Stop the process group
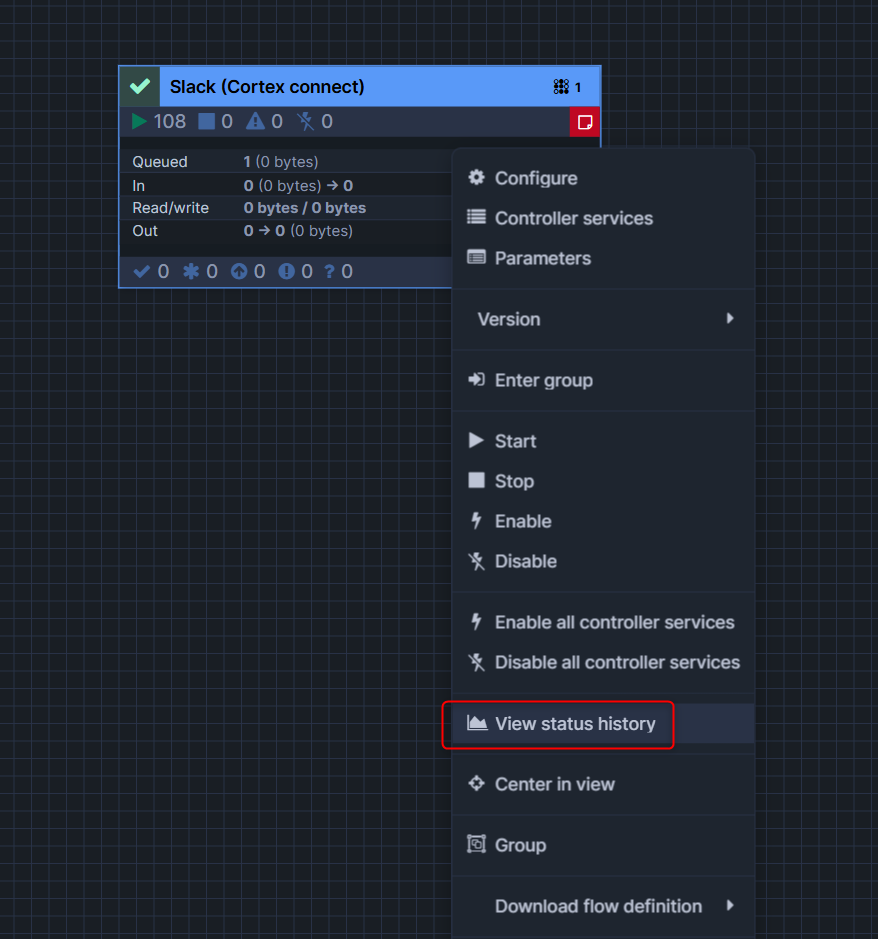This screenshot has width=878, height=939. coord(514,481)
